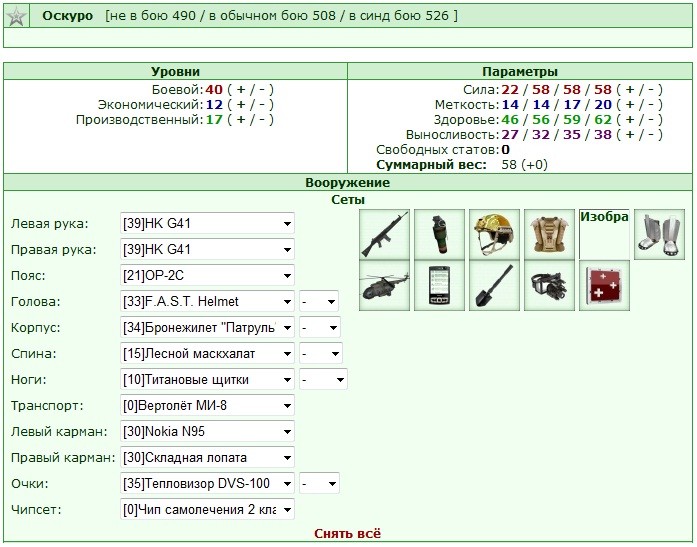The image size is (697, 547).
Task: Open the Ноги Титановые щитки dropdown
Action: 207,379
